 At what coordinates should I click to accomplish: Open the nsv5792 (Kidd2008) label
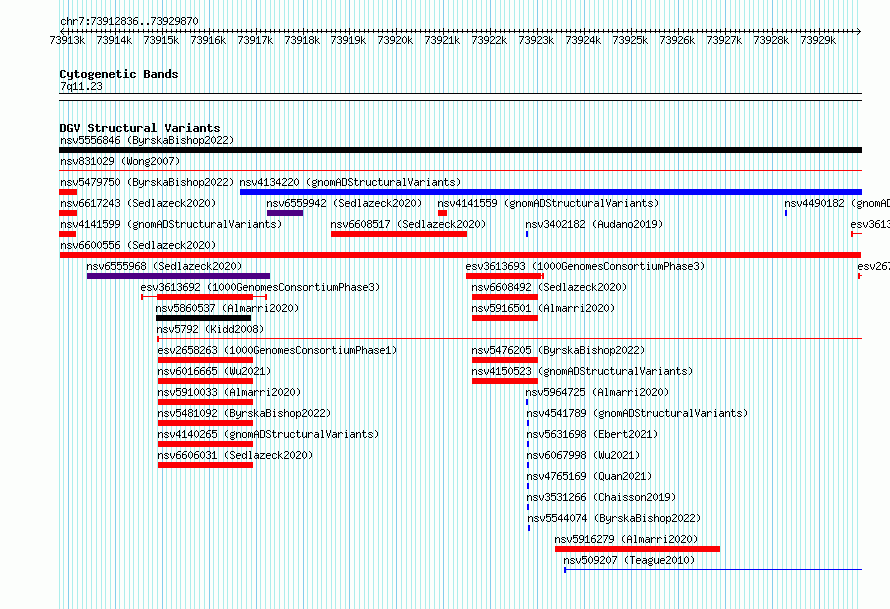[x=210, y=329]
